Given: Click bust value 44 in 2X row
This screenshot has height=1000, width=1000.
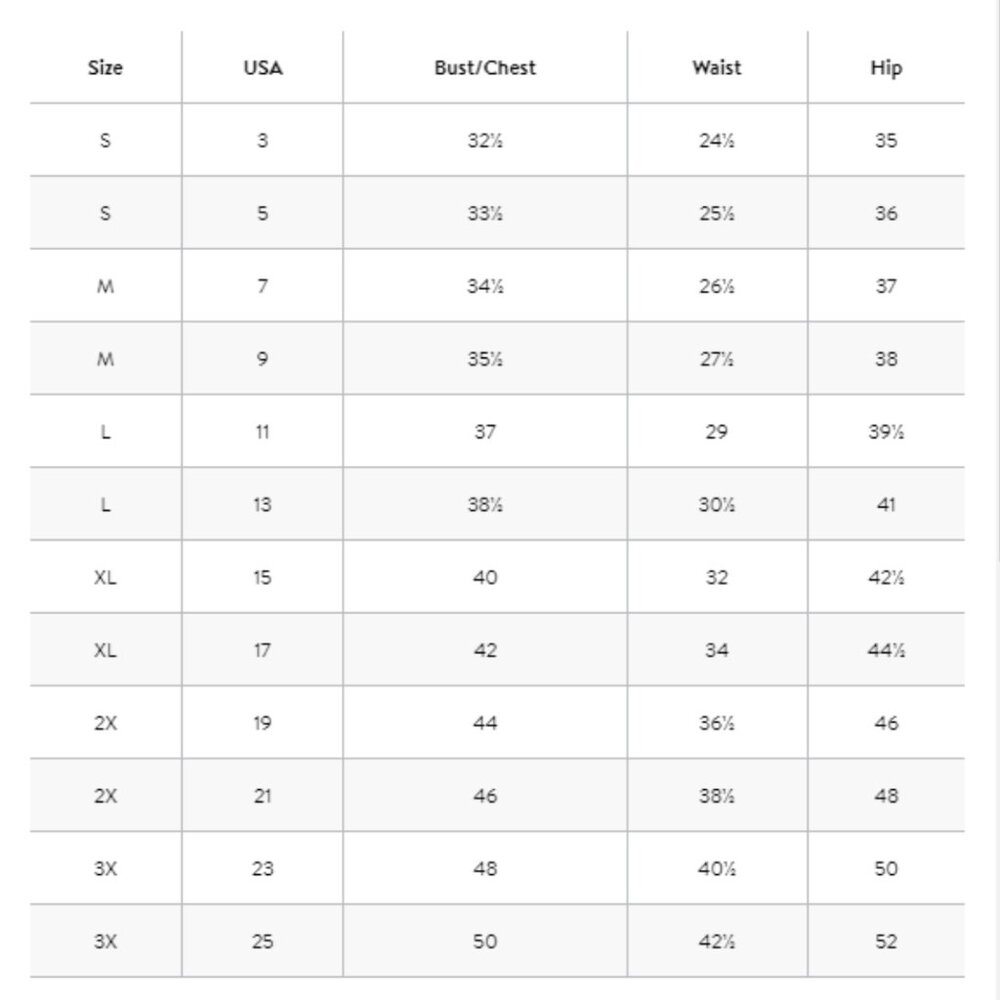Looking at the screenshot, I should [485, 723].
